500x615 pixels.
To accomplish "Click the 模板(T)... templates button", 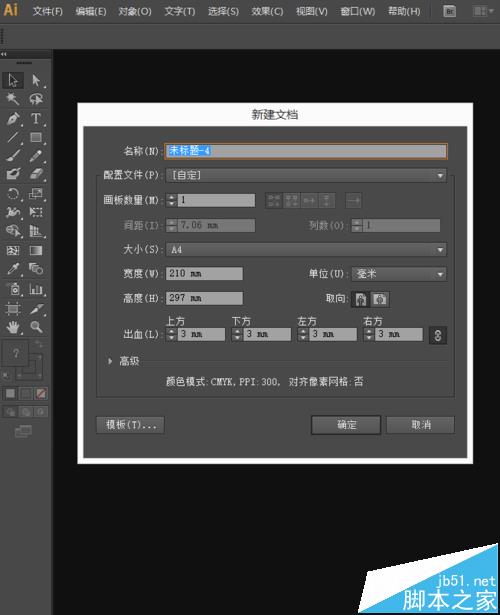I will [x=130, y=425].
